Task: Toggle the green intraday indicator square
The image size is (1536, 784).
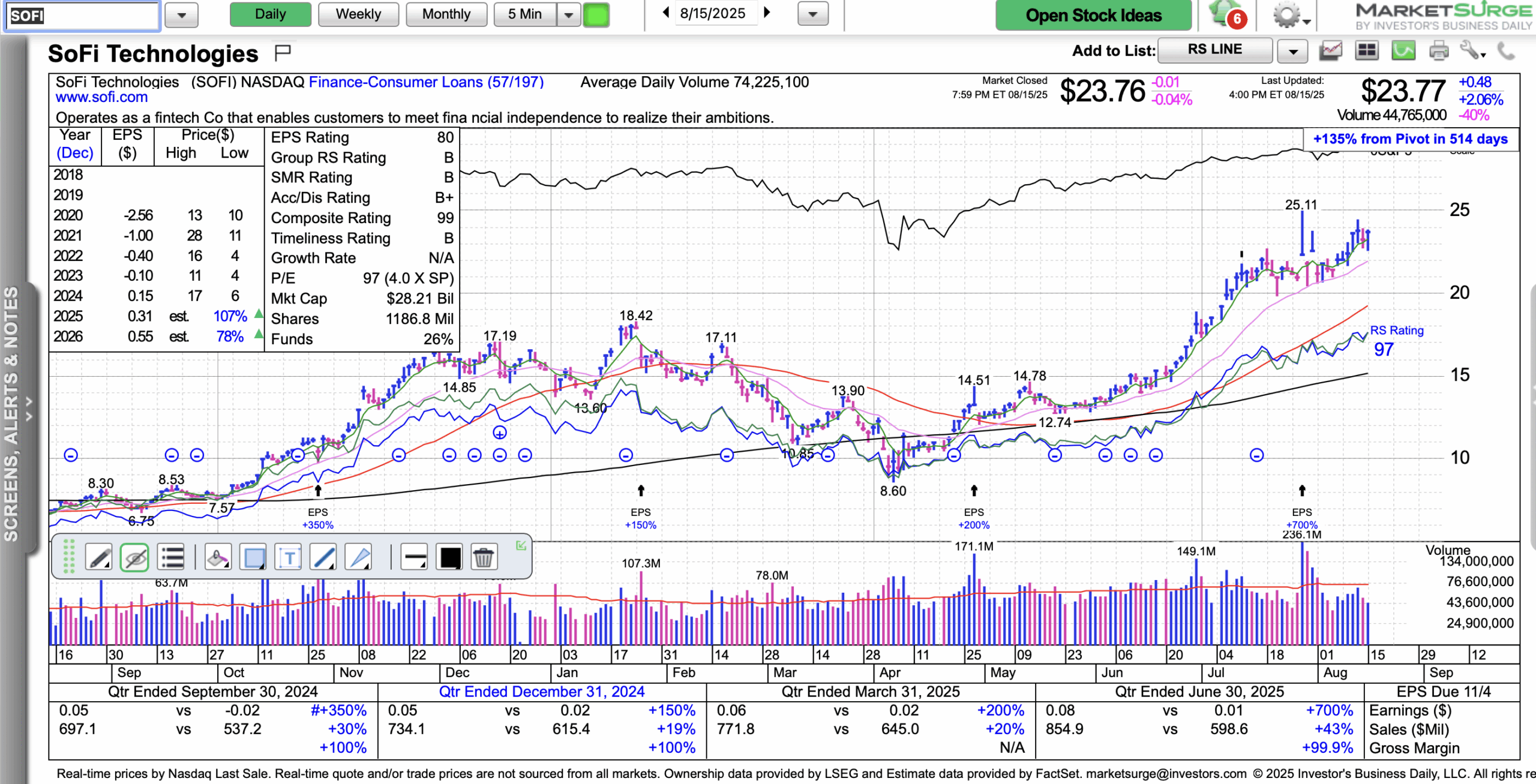Action: [596, 15]
